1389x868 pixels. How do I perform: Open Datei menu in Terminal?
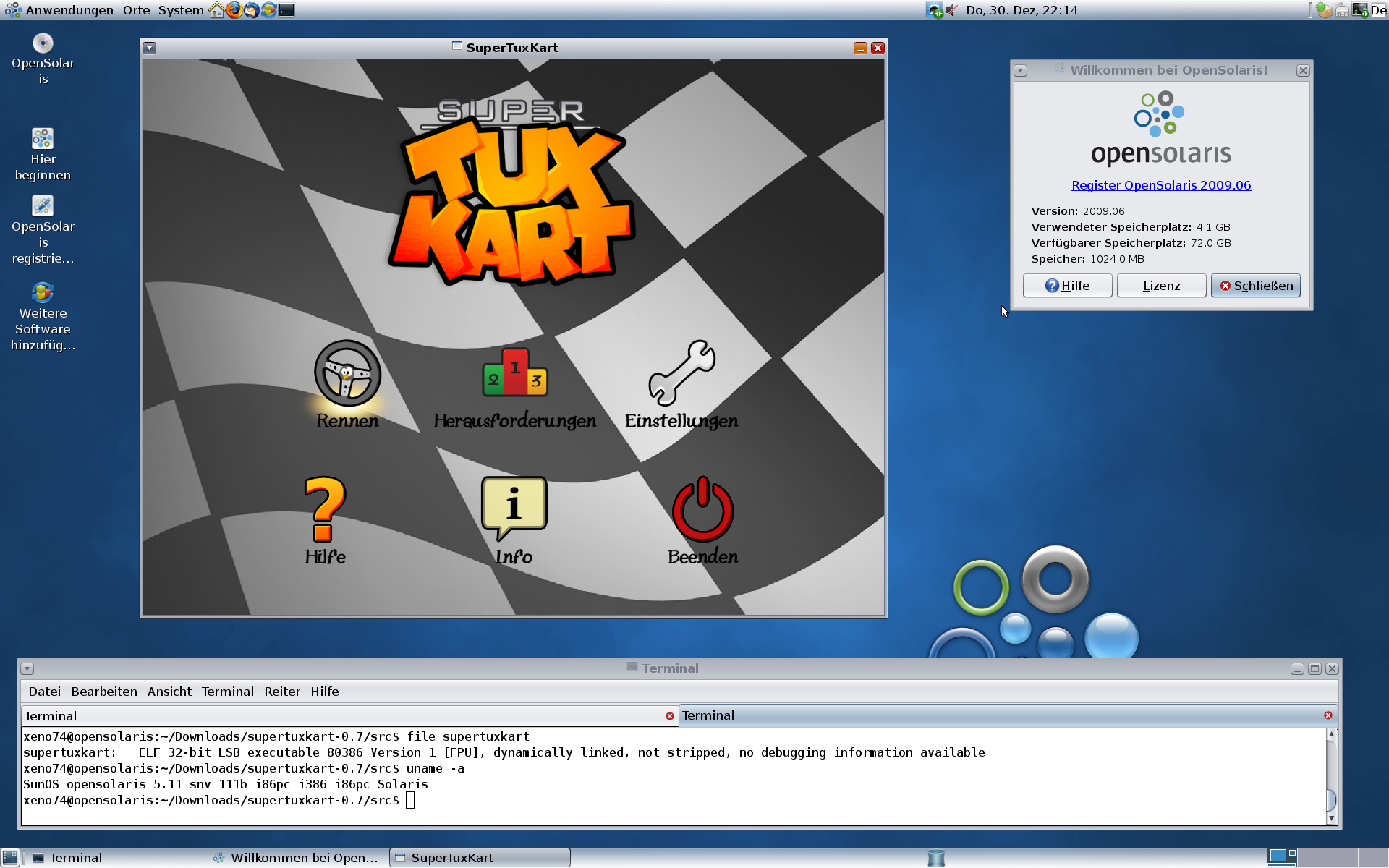[x=45, y=692]
